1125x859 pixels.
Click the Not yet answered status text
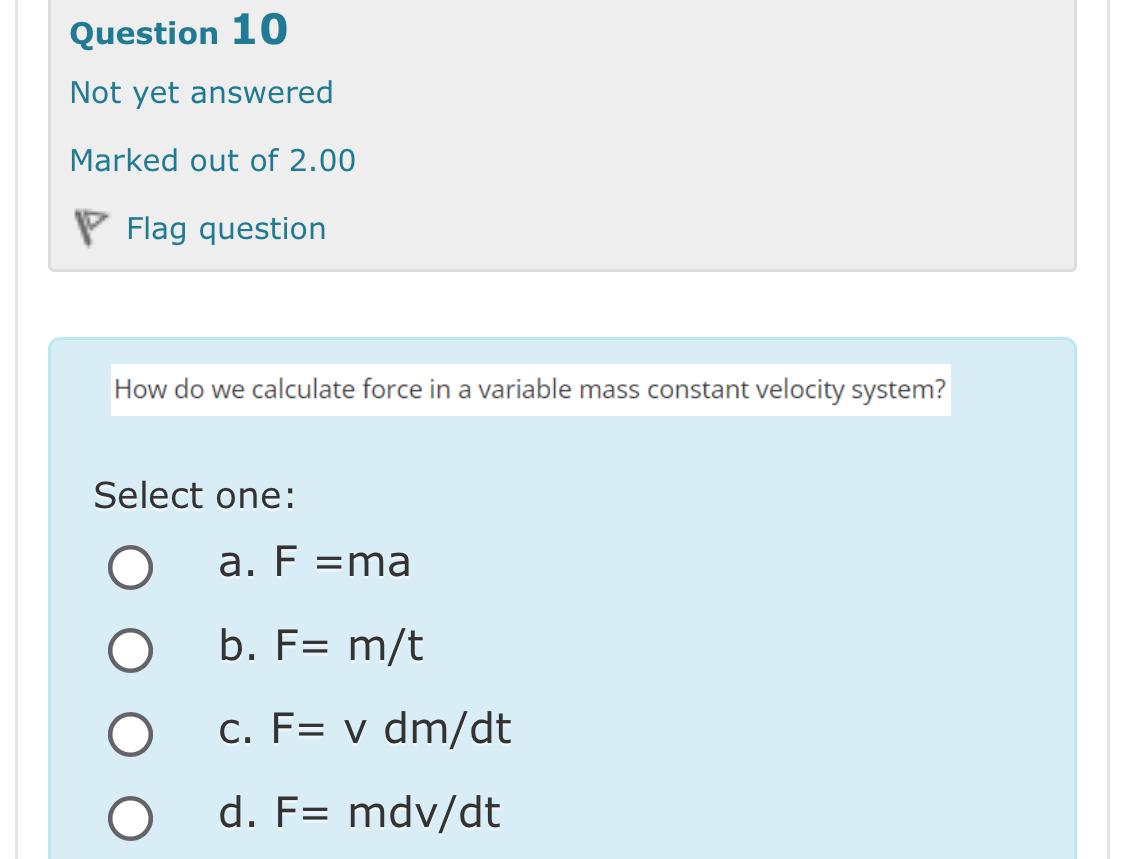tap(199, 92)
